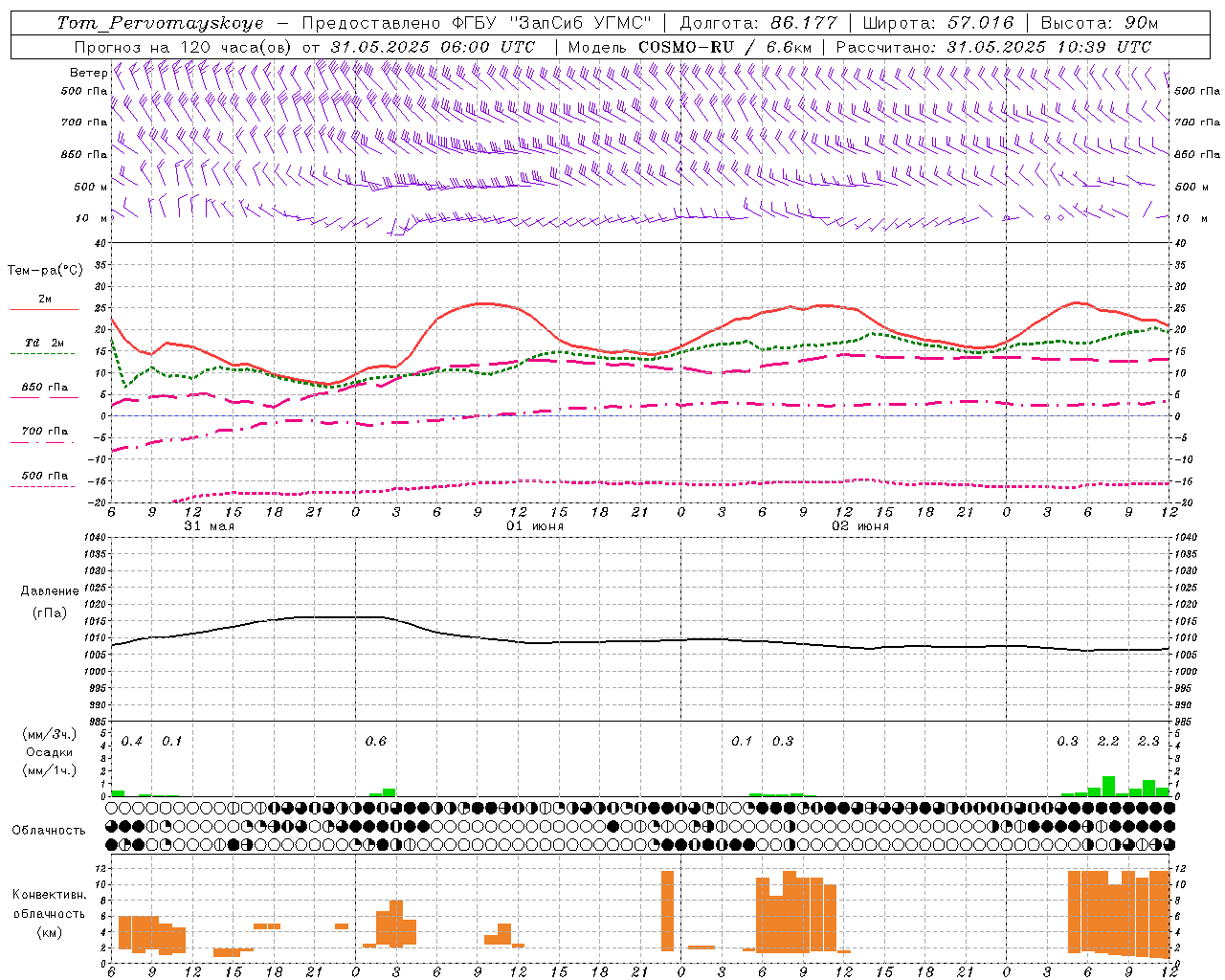The image size is (1225, 980).
Task: Click the 'Конвективн.' convective cloud label
Action: click(x=49, y=894)
